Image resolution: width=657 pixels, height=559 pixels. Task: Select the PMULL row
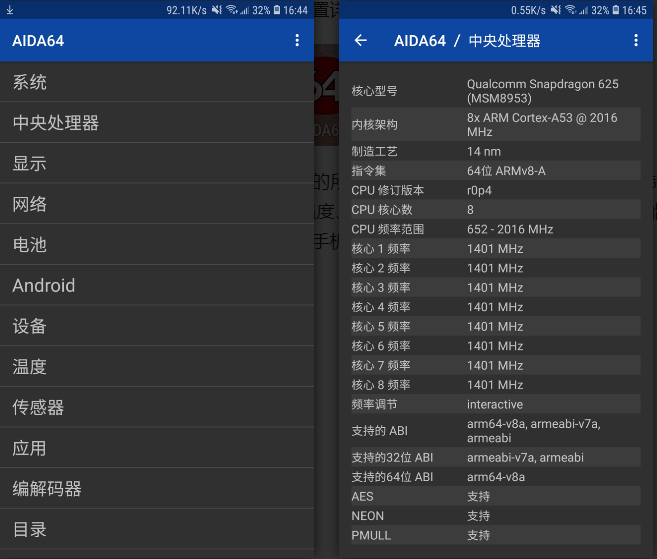[x=496, y=535]
